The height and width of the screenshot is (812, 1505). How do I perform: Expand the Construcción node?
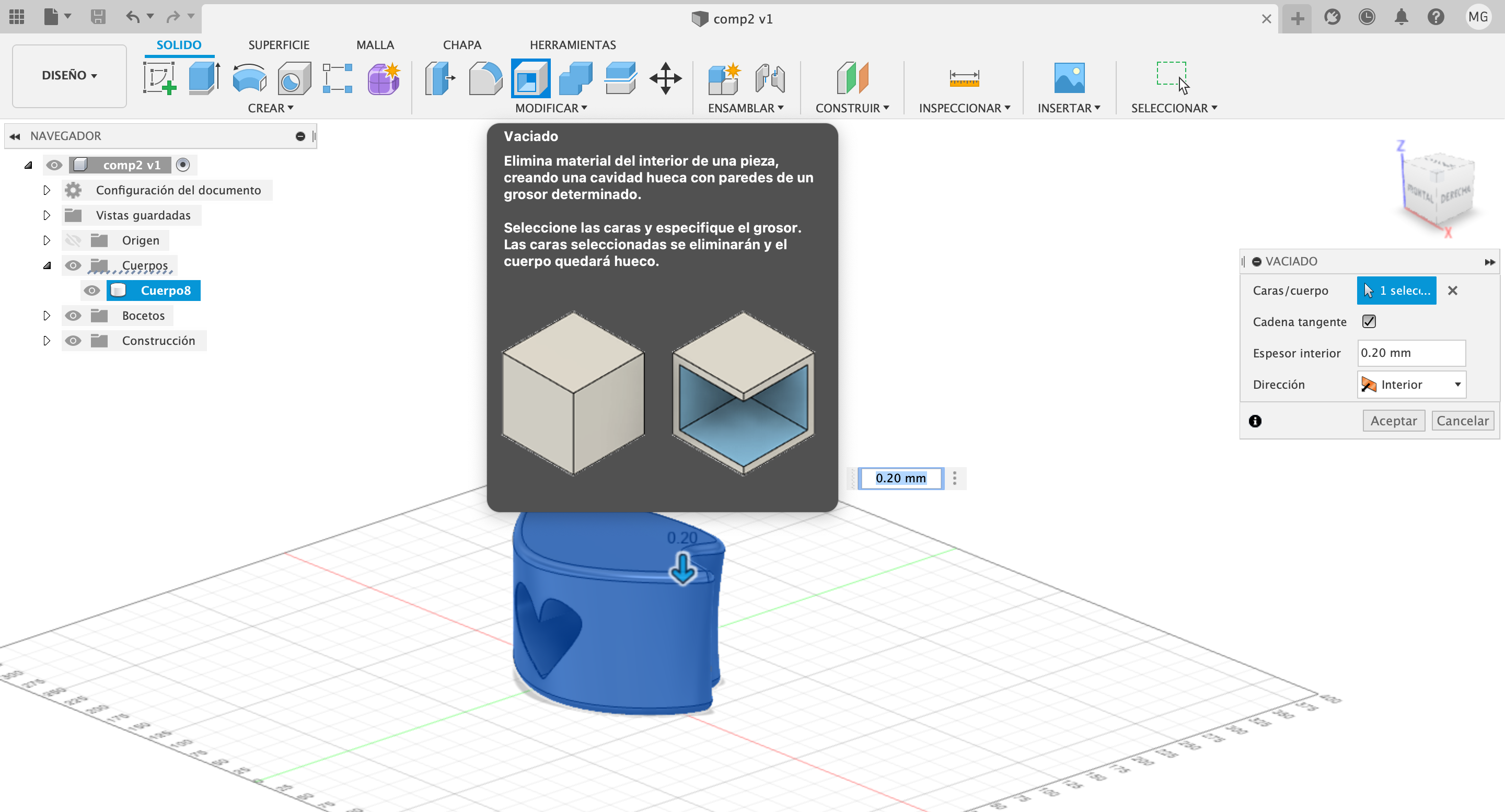pos(47,341)
